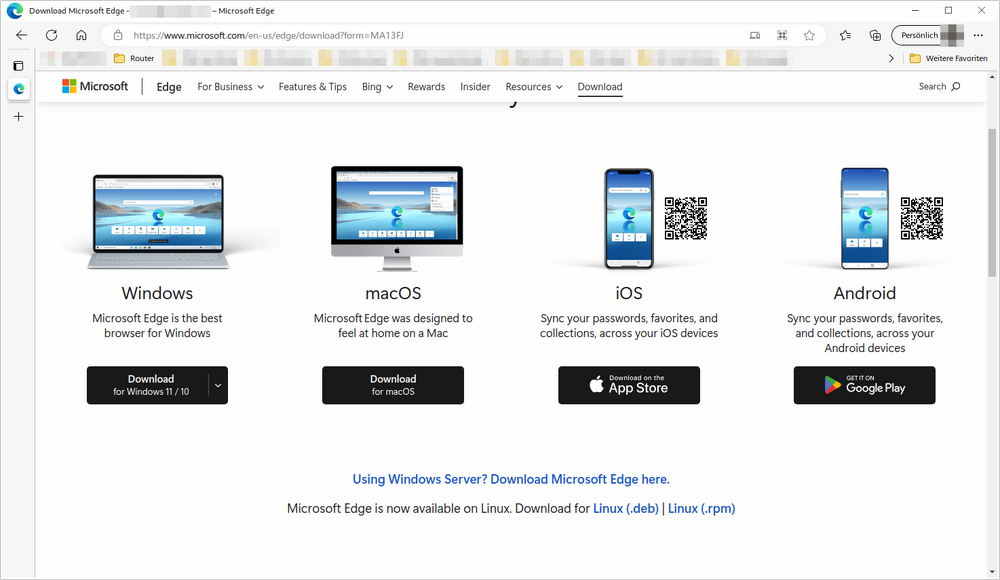Expand the For Business menu
The height and width of the screenshot is (580, 1000).
pyautogui.click(x=230, y=87)
